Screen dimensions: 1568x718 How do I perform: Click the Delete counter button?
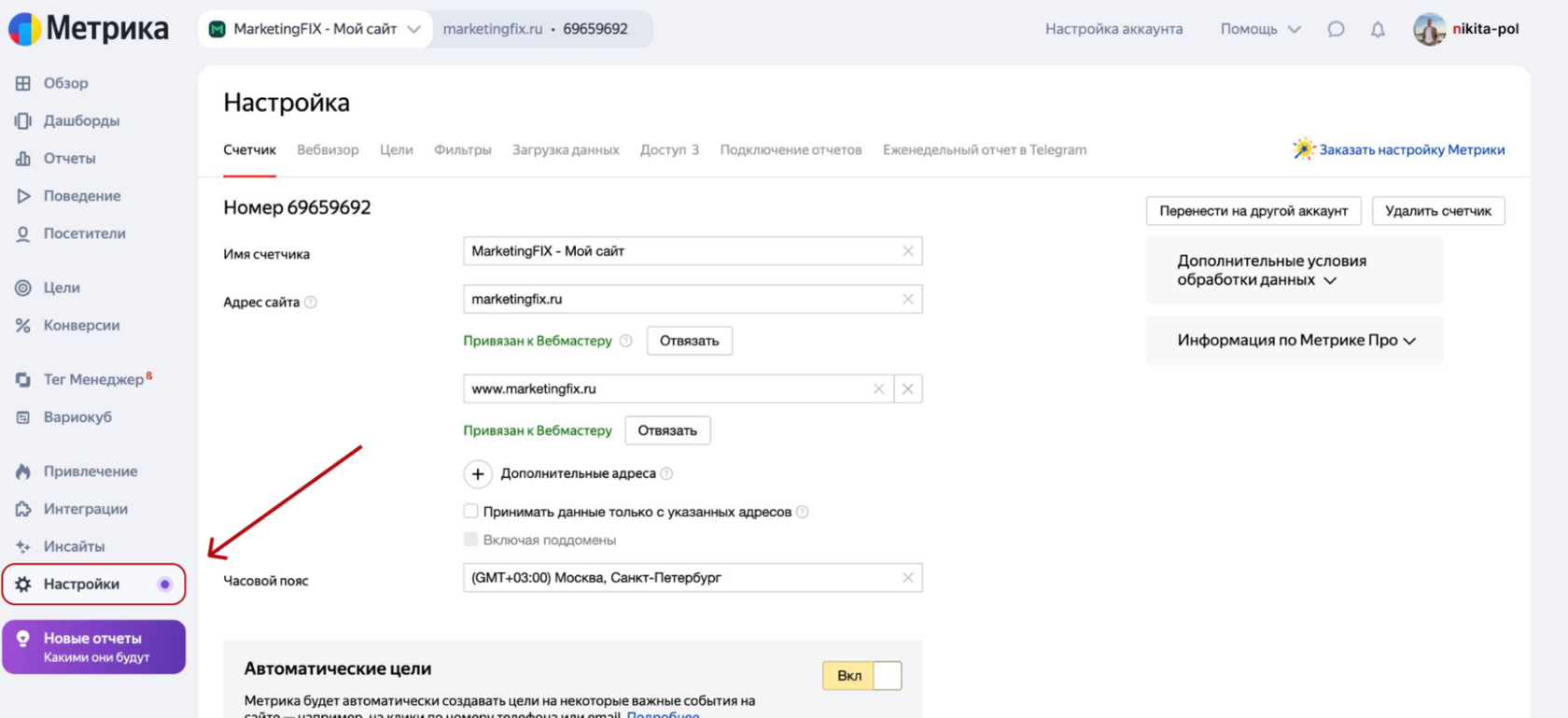(1437, 211)
